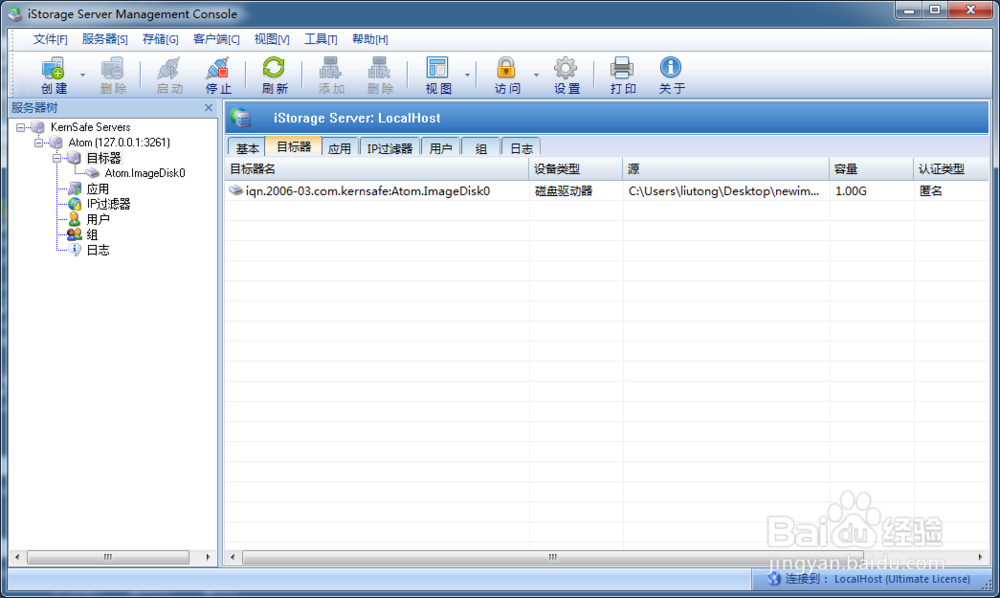Open the 访问 dropdown arrow
The height and width of the screenshot is (598, 1000).
(536, 75)
